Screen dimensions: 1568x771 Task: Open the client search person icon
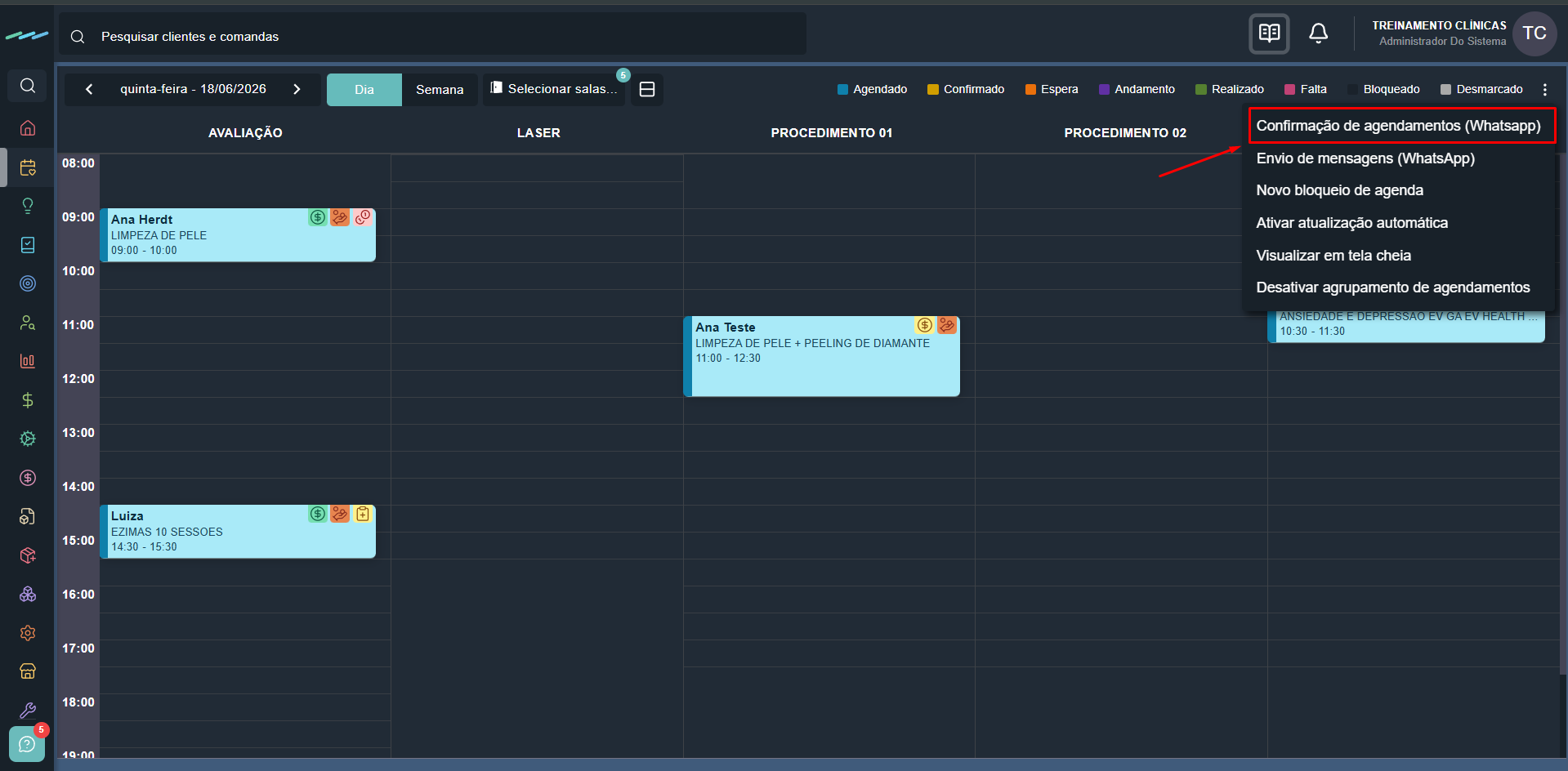(x=28, y=323)
